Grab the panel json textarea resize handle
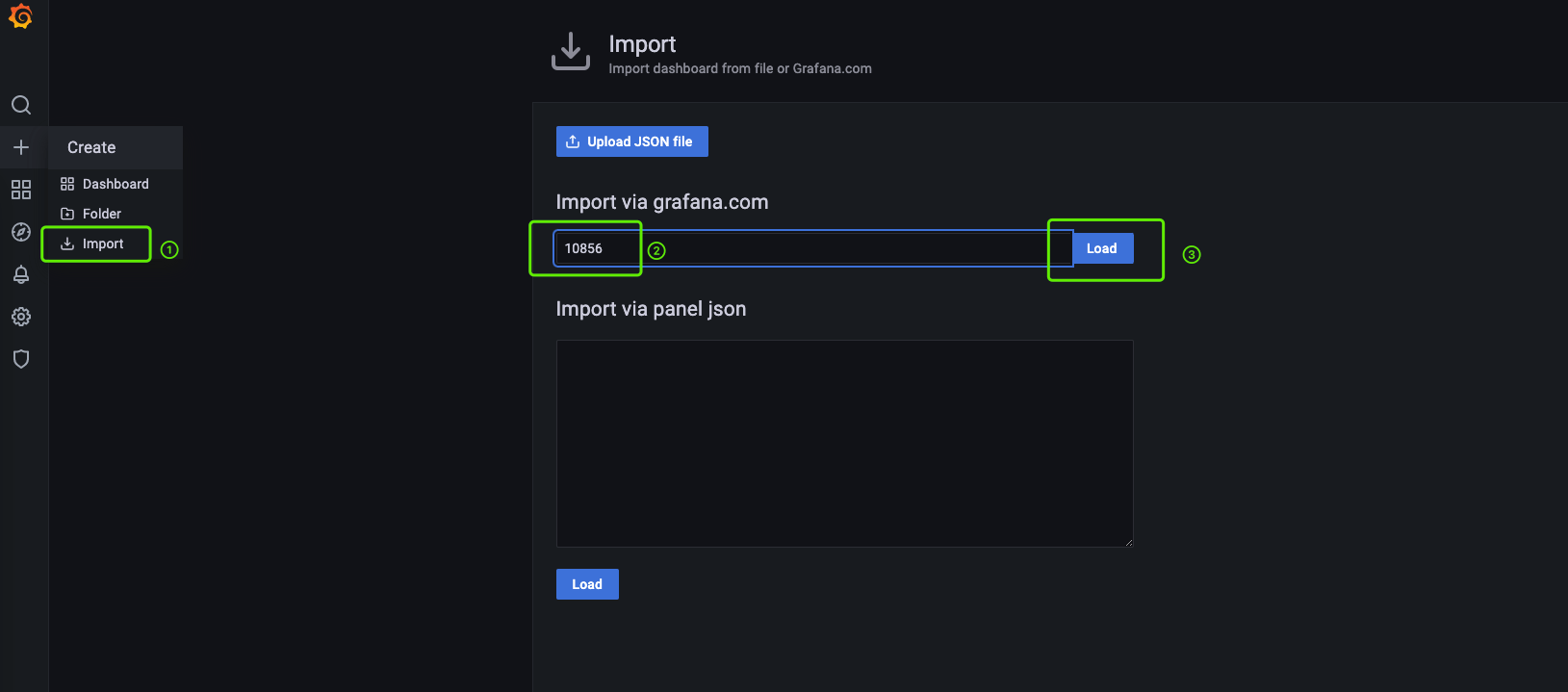Screen dimensions: 1568x692 click(x=1128, y=542)
